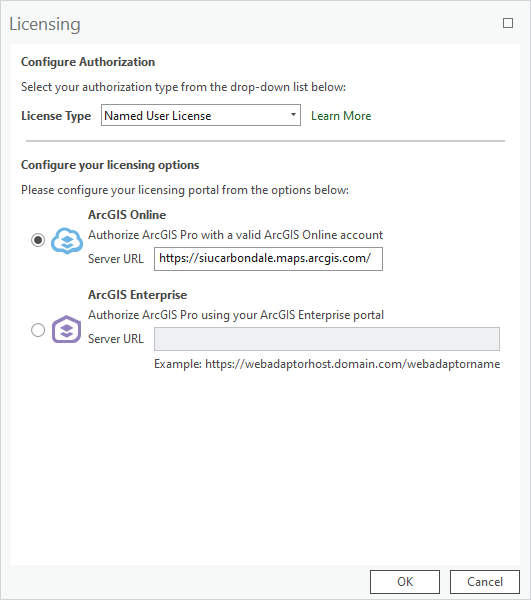Click the ArcGIS Online heading

pyautogui.click(x=127, y=215)
